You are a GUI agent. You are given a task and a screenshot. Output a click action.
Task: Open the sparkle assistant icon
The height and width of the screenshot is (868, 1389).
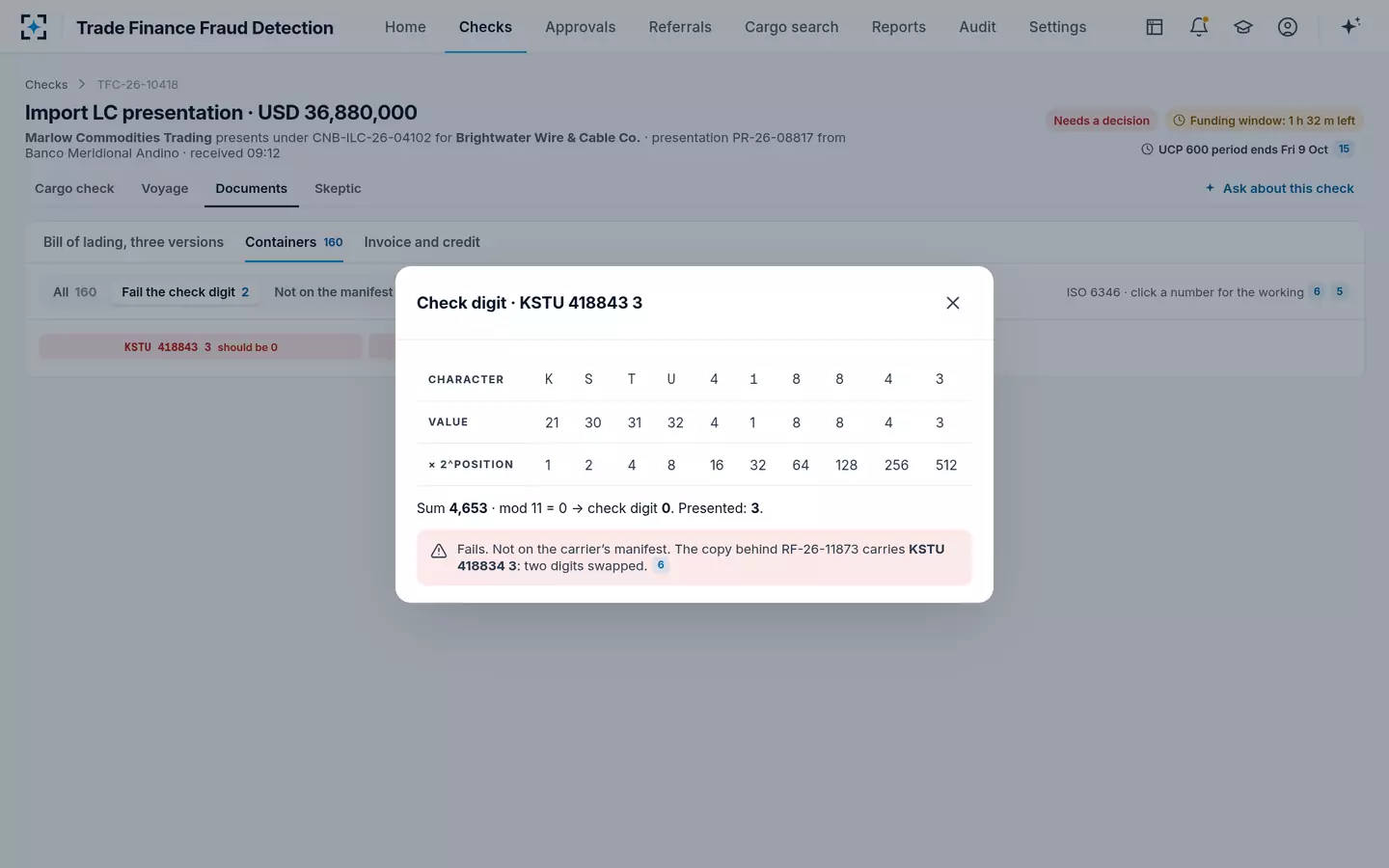point(1350,27)
